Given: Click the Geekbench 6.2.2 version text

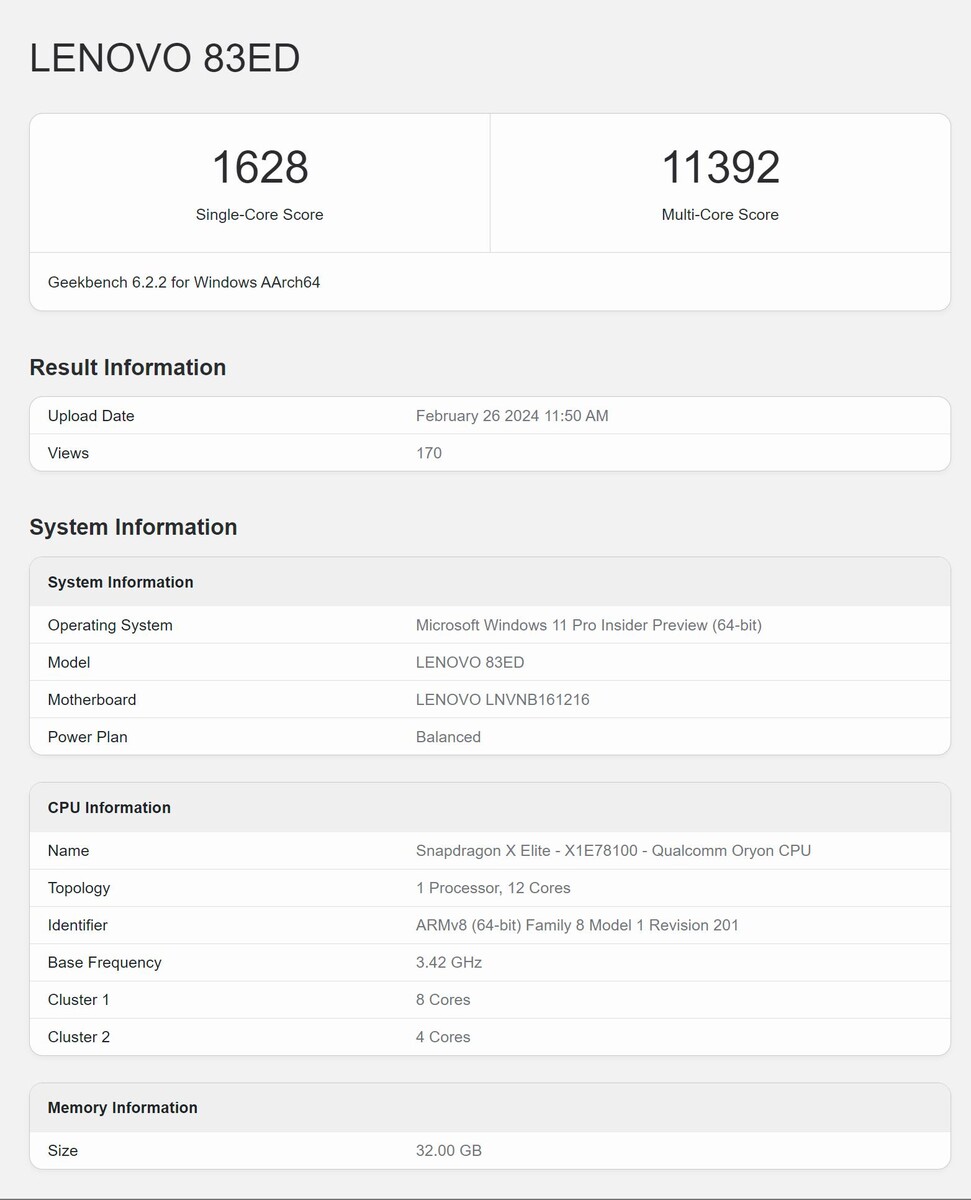Looking at the screenshot, I should [184, 282].
